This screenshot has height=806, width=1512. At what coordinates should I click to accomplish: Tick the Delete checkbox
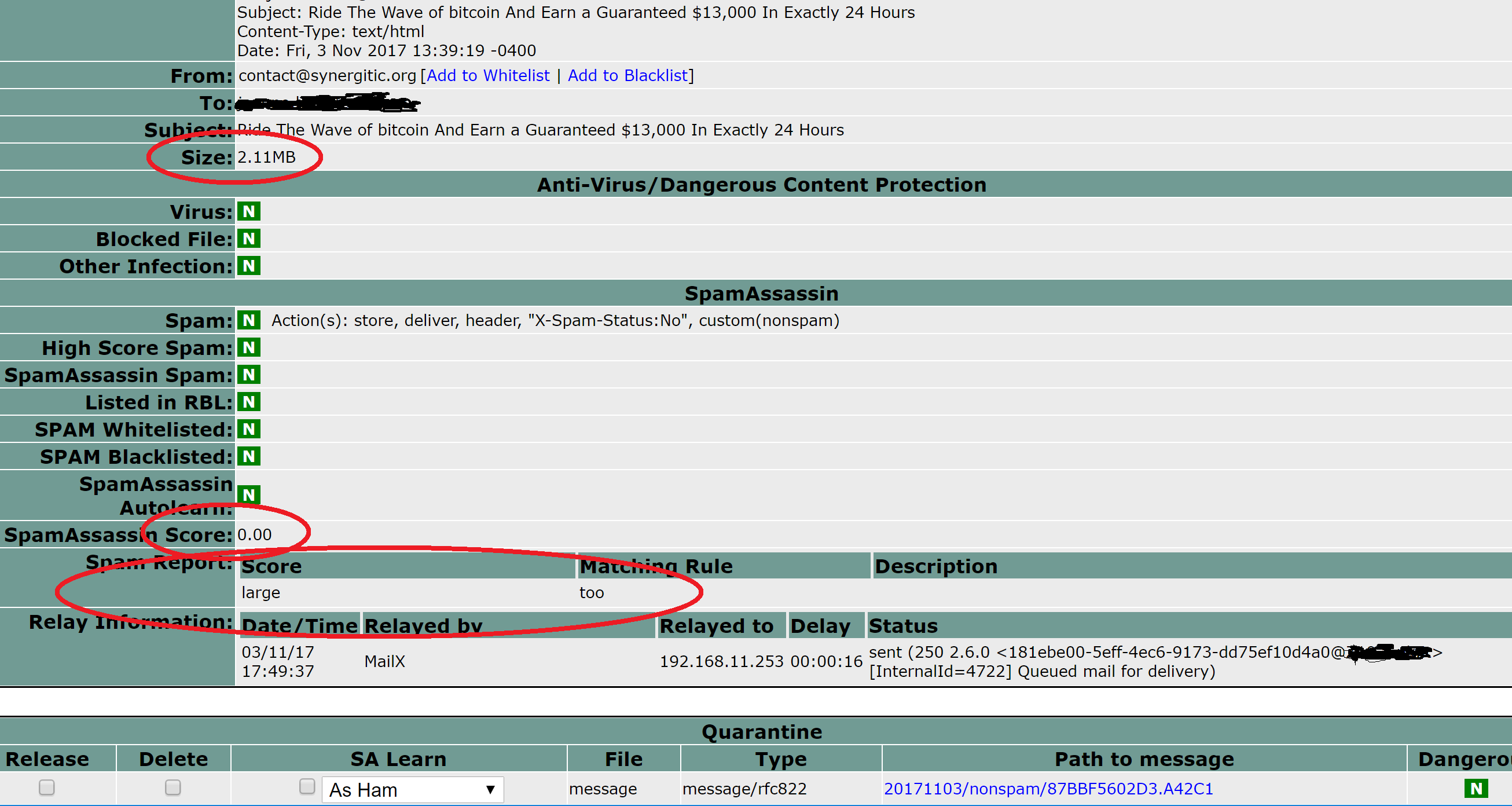173,787
